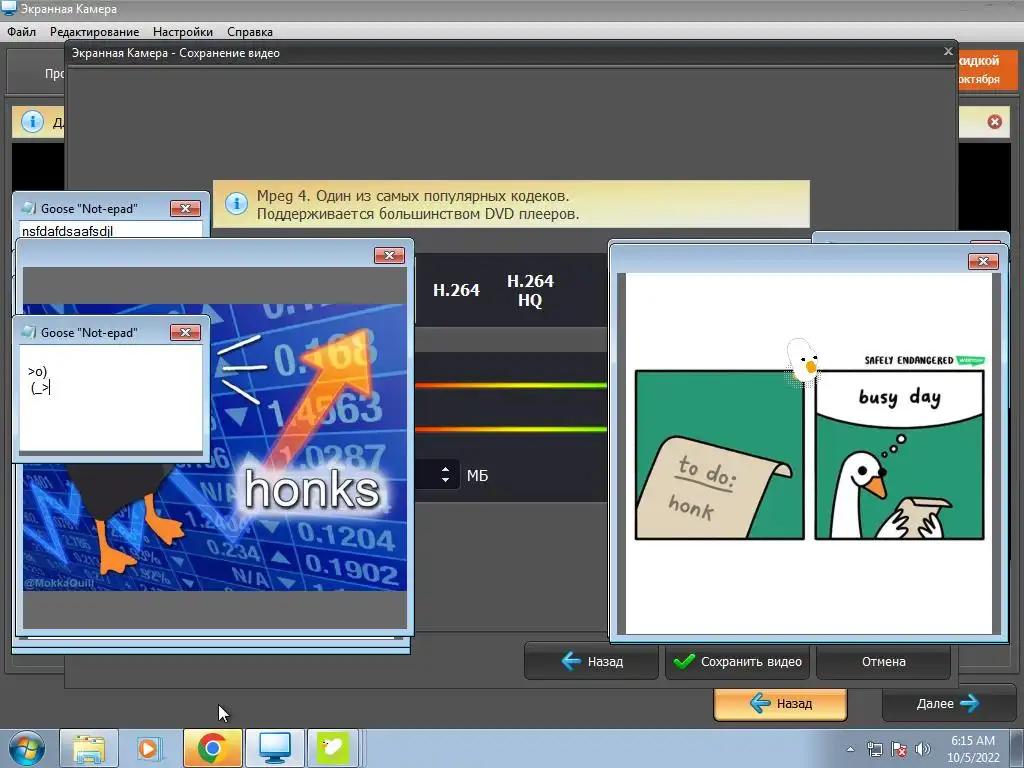
Task: Click the upper quality gradient slider
Action: tap(511, 385)
